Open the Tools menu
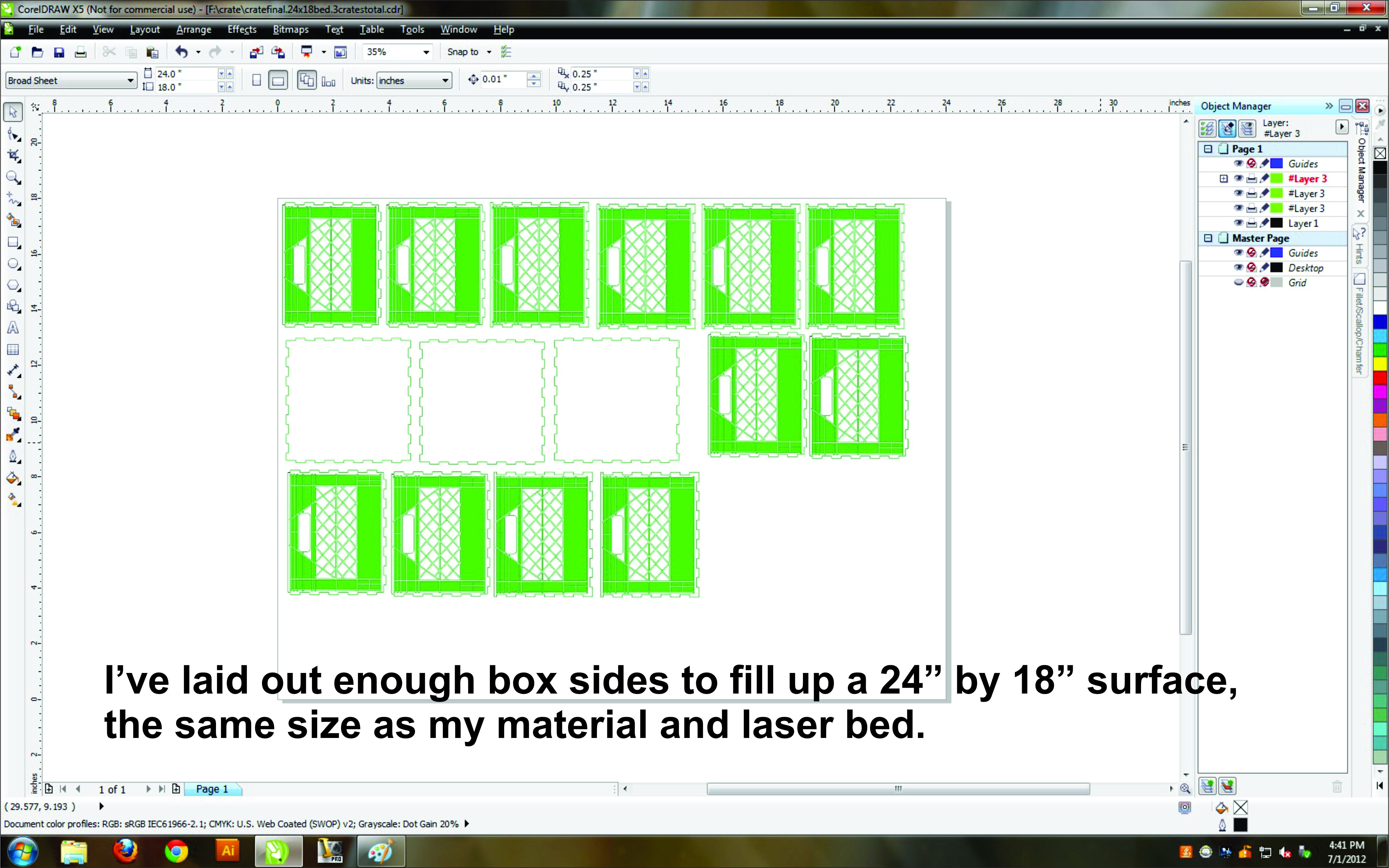This screenshot has width=1389, height=868. coord(412,29)
